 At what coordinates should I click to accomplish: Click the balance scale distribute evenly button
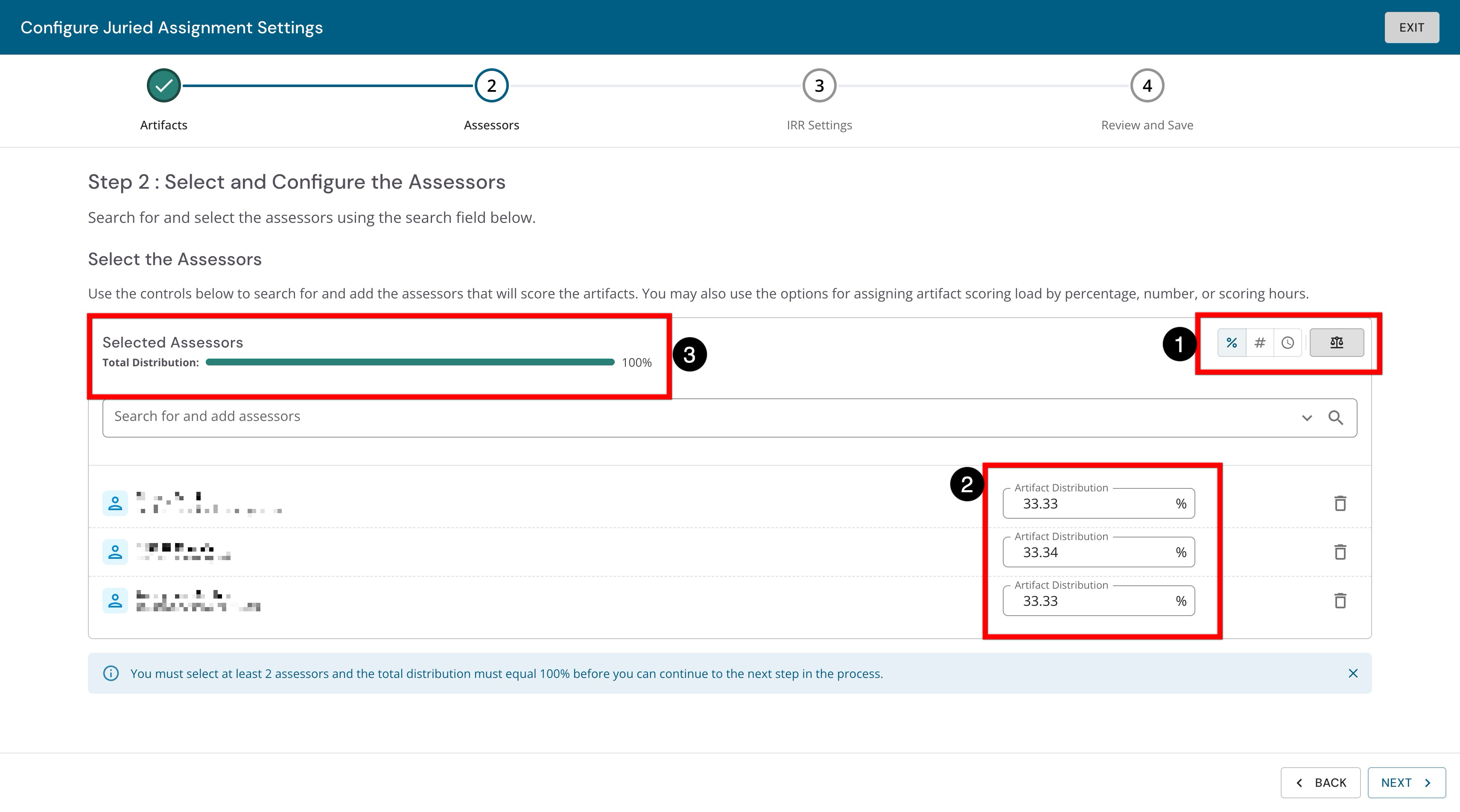(x=1337, y=343)
